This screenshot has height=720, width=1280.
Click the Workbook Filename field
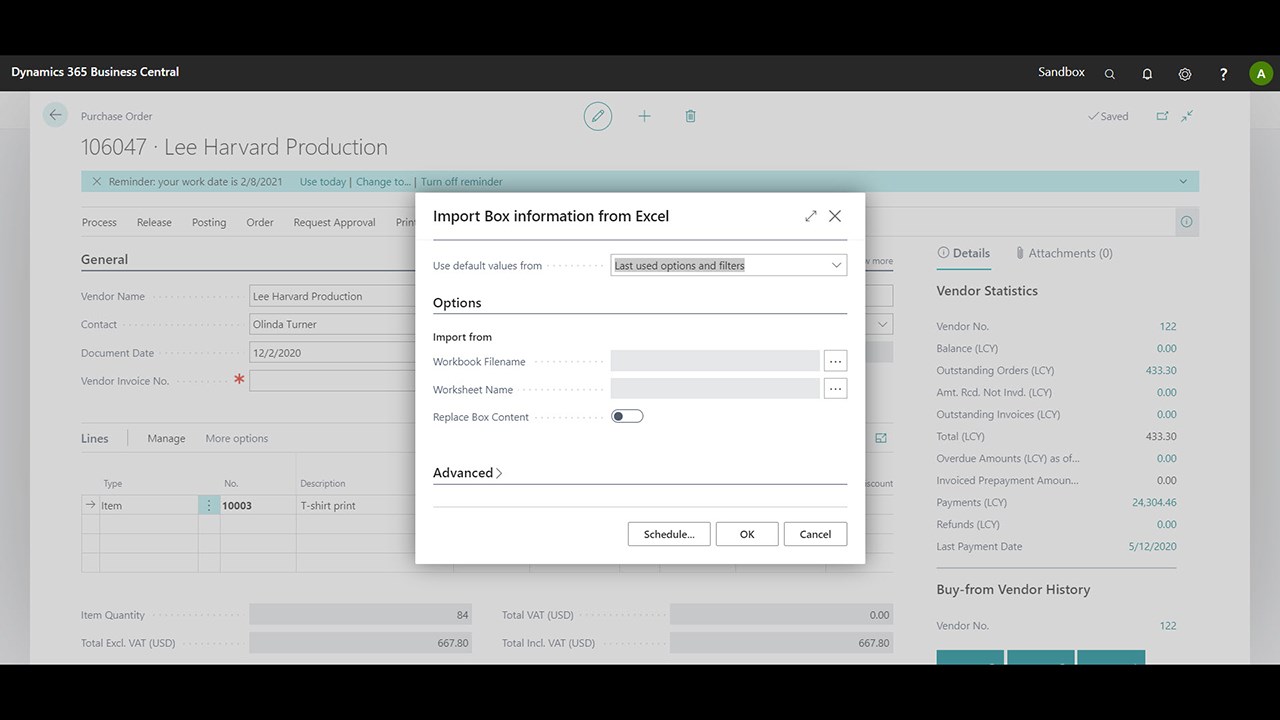(715, 361)
